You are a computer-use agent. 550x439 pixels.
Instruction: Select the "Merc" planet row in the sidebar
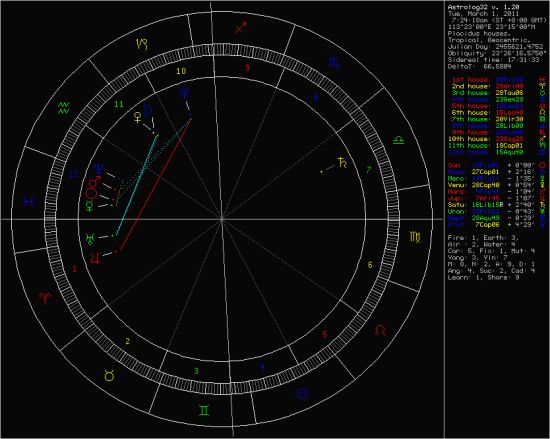496,178
